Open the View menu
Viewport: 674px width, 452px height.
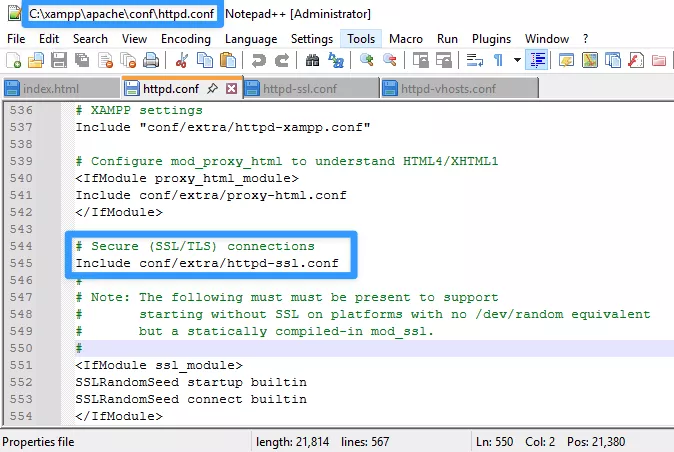pos(135,39)
